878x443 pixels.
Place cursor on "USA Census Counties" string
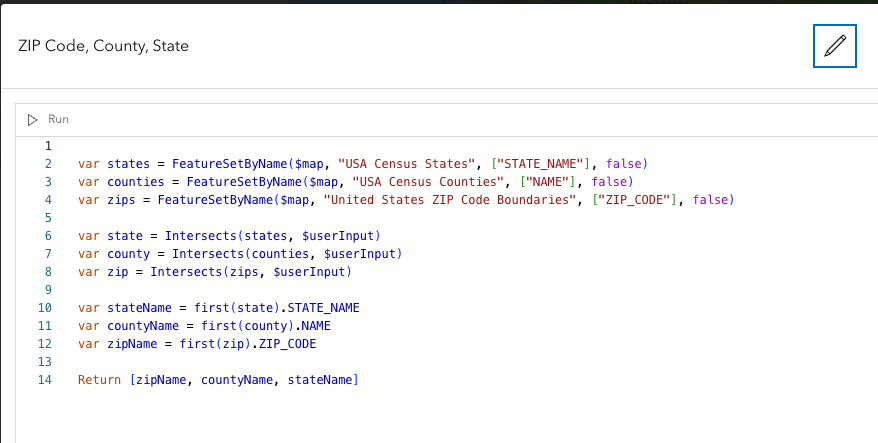[428, 182]
